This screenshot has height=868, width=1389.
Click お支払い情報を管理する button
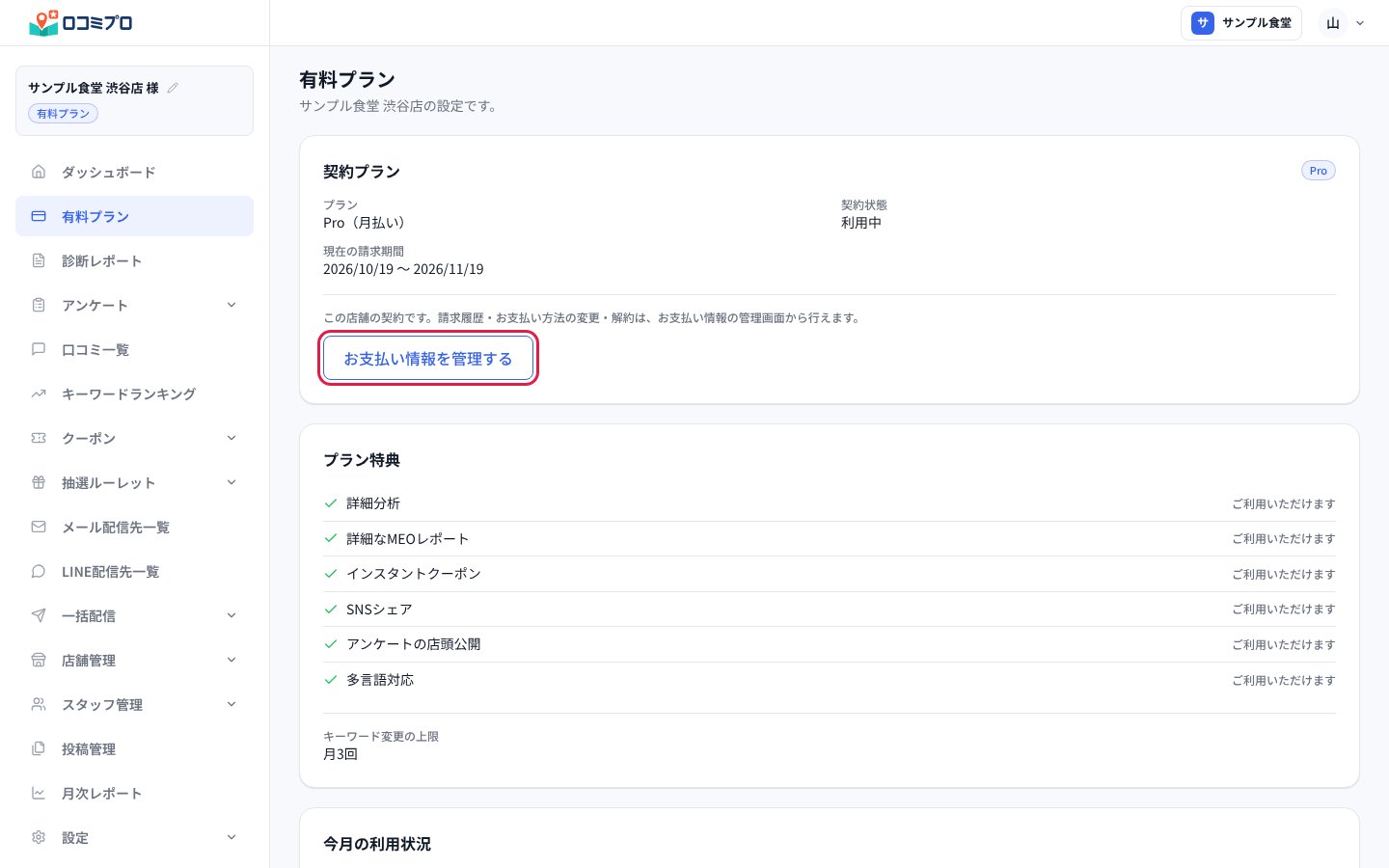click(428, 359)
